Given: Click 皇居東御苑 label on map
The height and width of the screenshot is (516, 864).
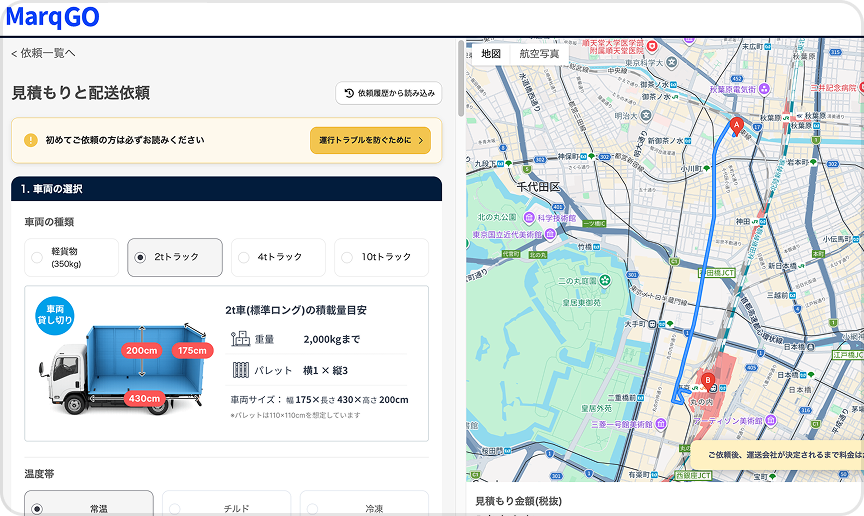Looking at the screenshot, I should point(581,303).
